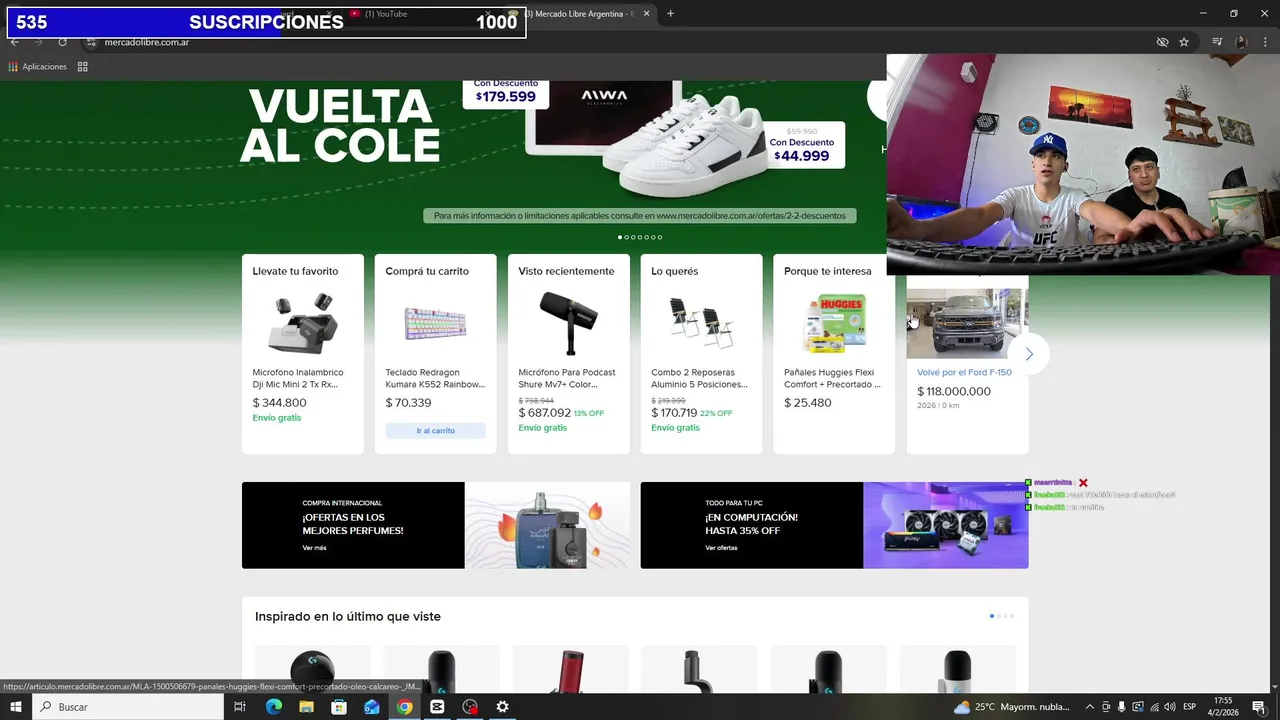Open Wi-Fi network settings in tray
Image resolution: width=1280 pixels, height=720 pixels.
click(1153, 707)
